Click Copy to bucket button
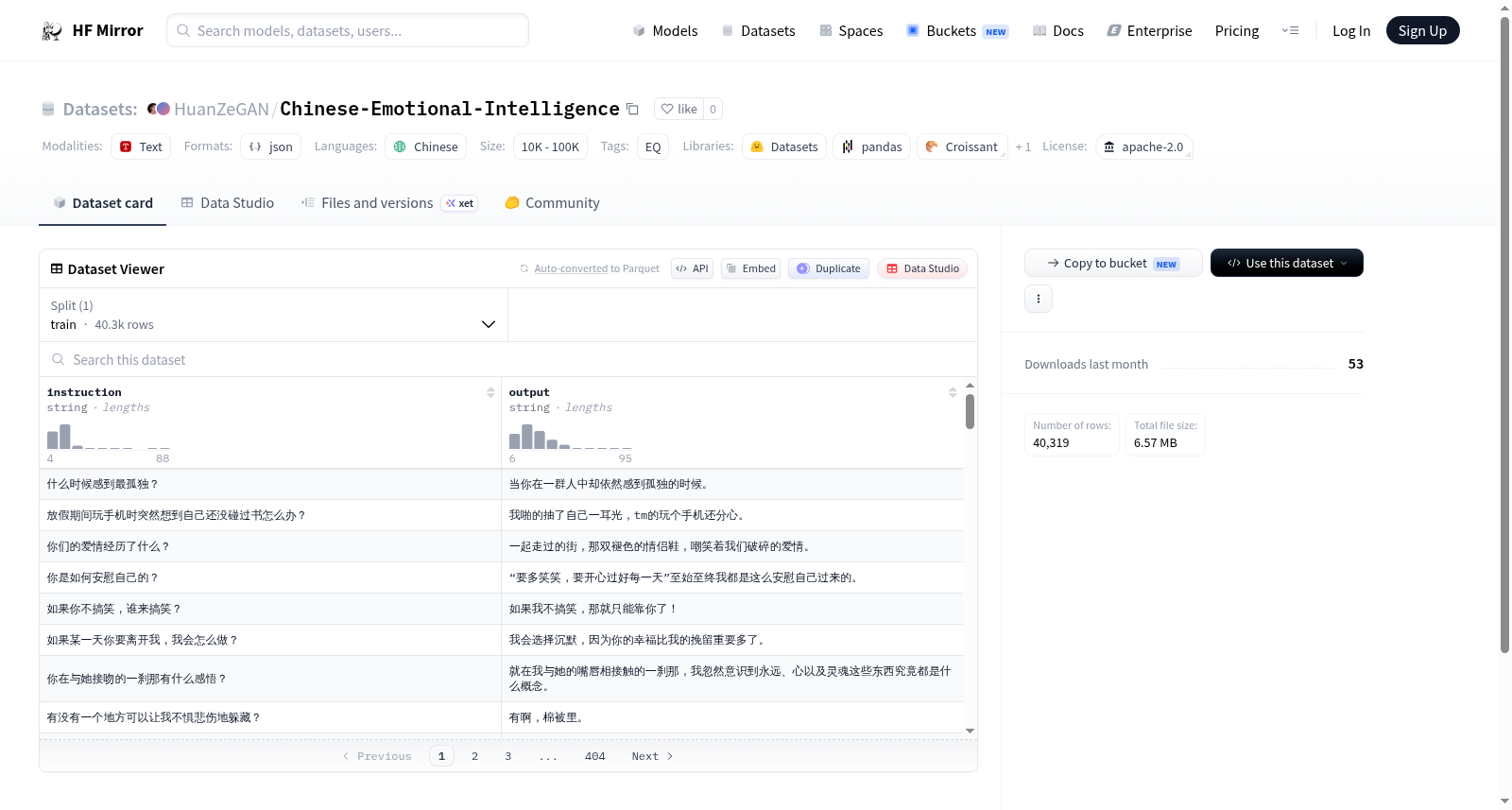Screen dimensions: 1512x810 [1113, 263]
